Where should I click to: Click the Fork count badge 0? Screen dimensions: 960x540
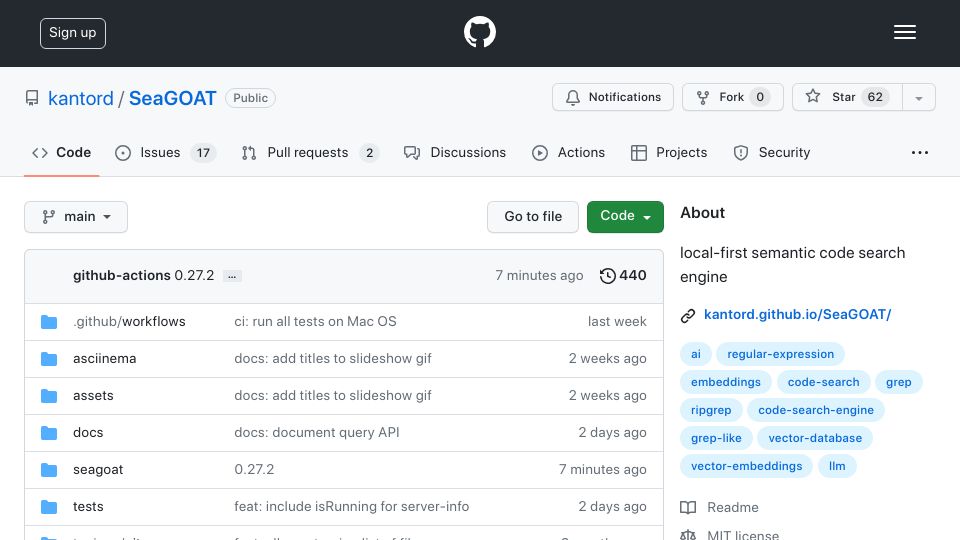tap(760, 97)
